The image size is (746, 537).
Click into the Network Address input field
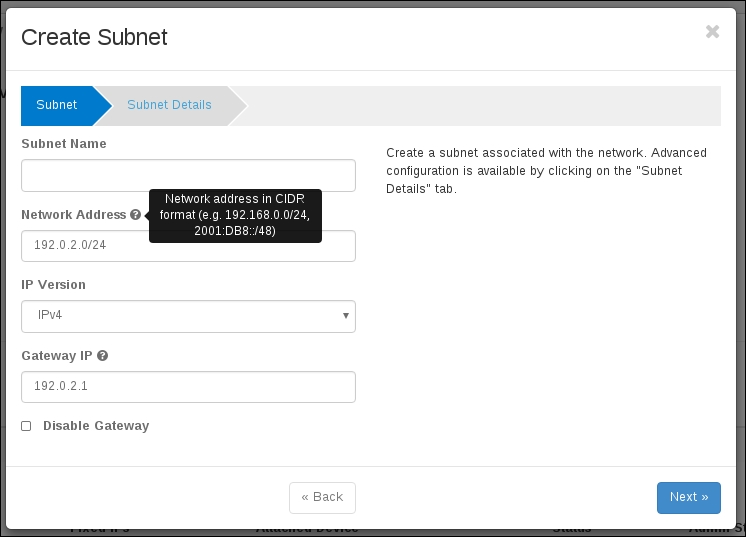[188, 247]
